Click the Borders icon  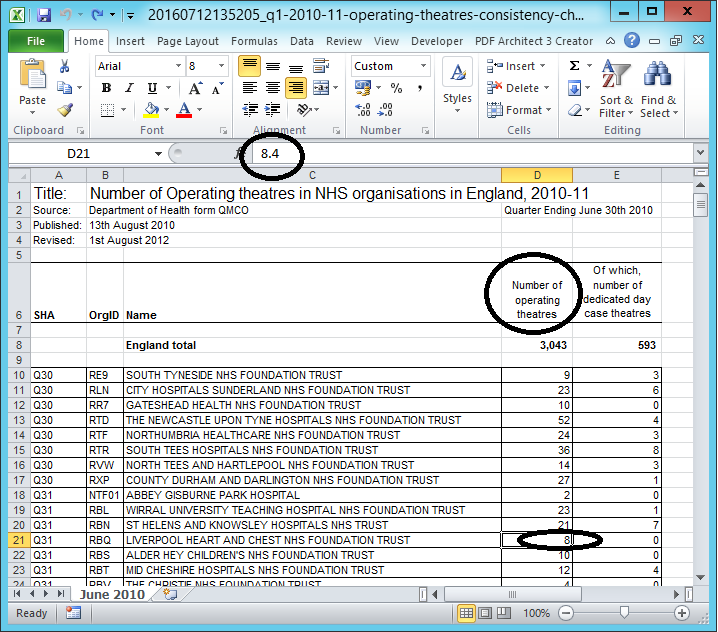108,110
